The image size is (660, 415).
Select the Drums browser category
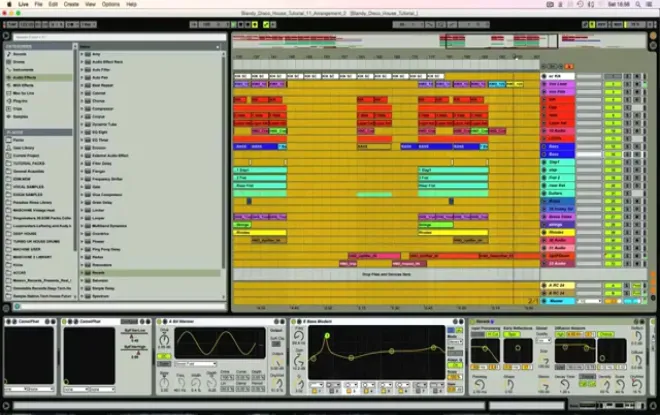19,62
